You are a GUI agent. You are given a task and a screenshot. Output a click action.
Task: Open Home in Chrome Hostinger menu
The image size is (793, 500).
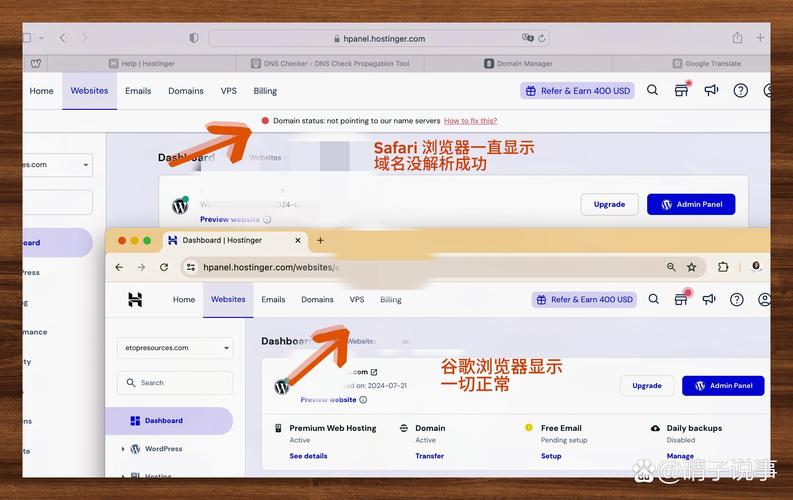click(184, 300)
